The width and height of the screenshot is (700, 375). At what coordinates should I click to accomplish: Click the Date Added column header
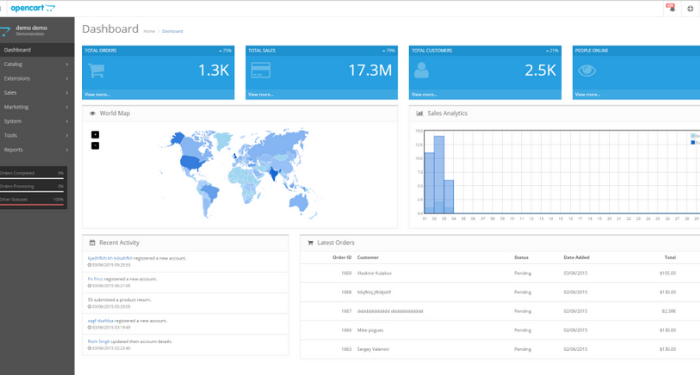tap(576, 258)
